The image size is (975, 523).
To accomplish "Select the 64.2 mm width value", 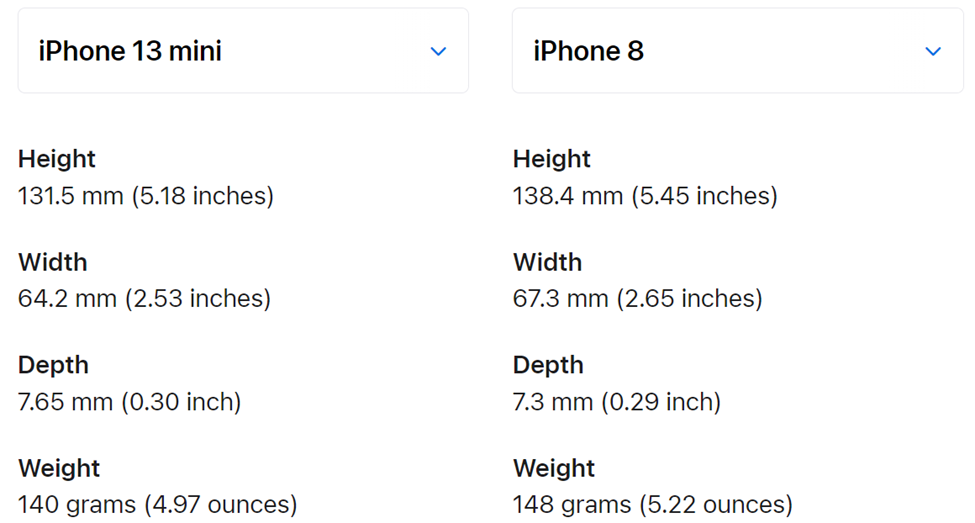I will click(144, 298).
